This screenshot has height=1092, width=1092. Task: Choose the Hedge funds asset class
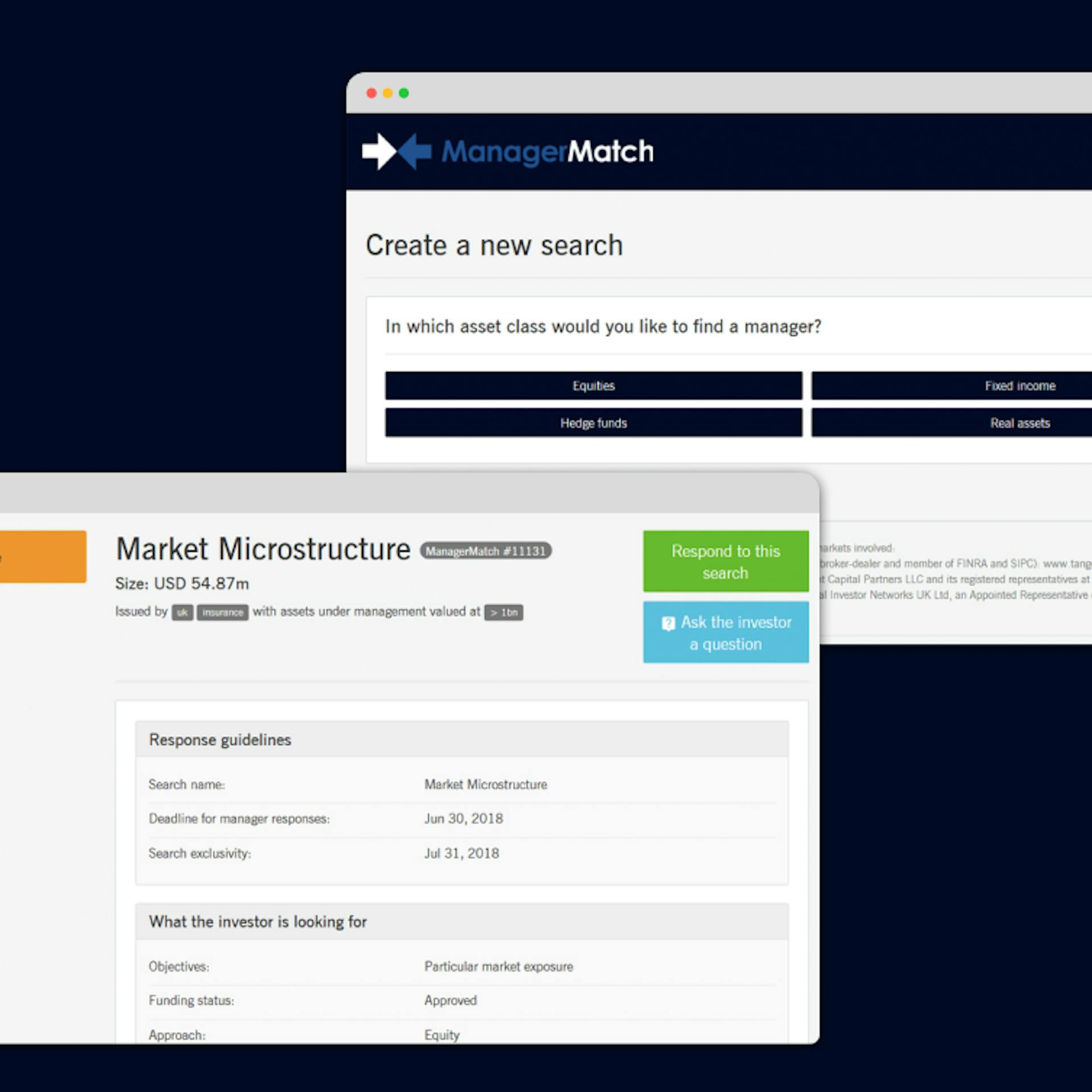pos(593,423)
